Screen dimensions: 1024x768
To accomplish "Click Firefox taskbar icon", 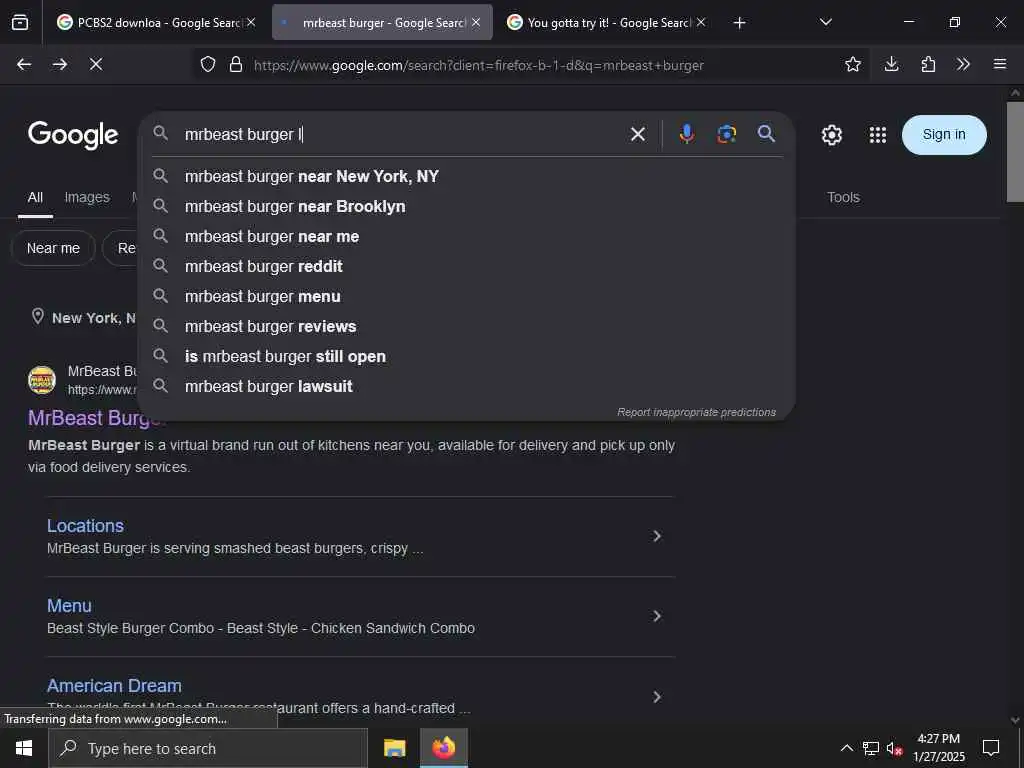I will [443, 748].
